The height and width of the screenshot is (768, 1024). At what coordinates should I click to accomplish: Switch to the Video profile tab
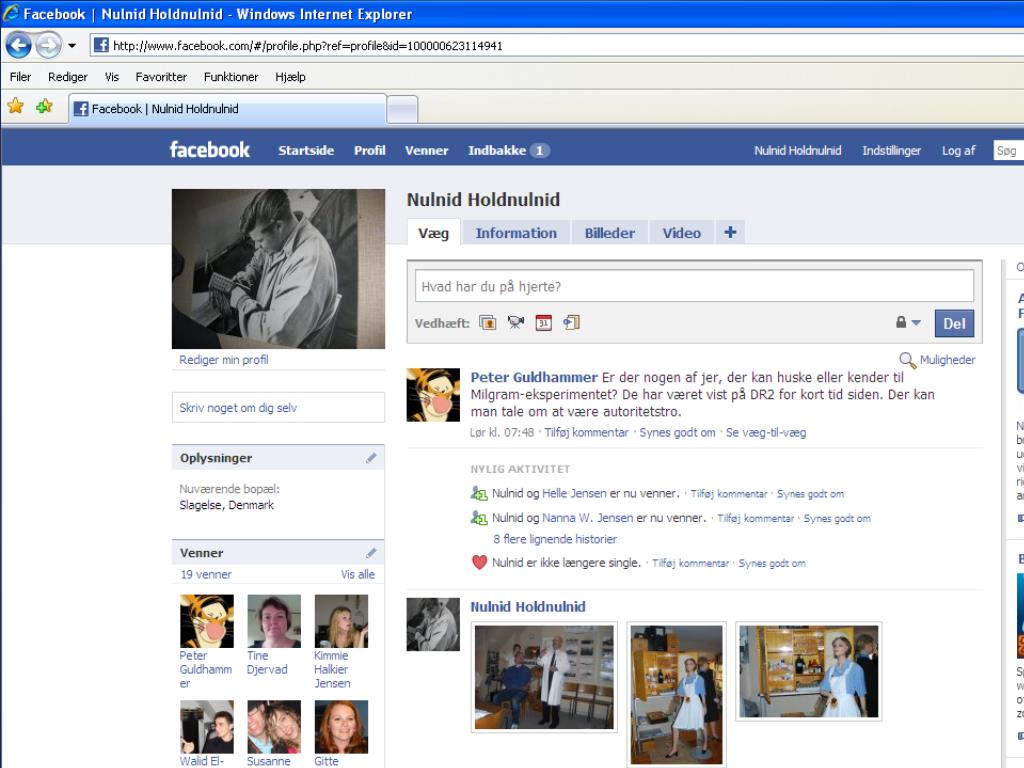pyautogui.click(x=681, y=233)
